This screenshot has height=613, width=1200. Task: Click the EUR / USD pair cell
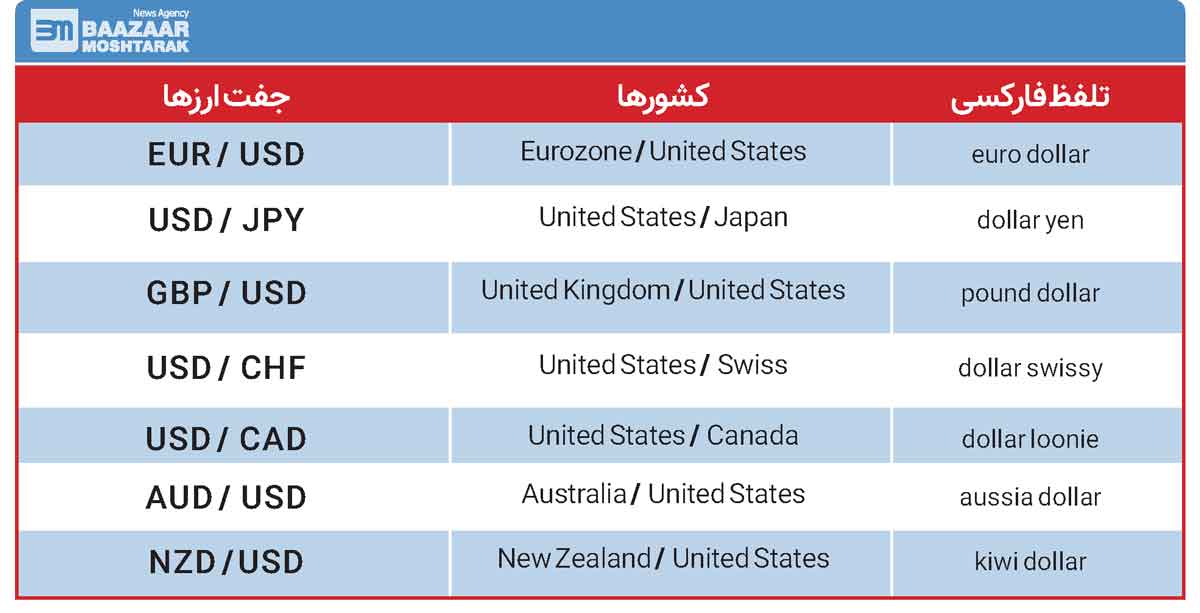tap(226, 154)
